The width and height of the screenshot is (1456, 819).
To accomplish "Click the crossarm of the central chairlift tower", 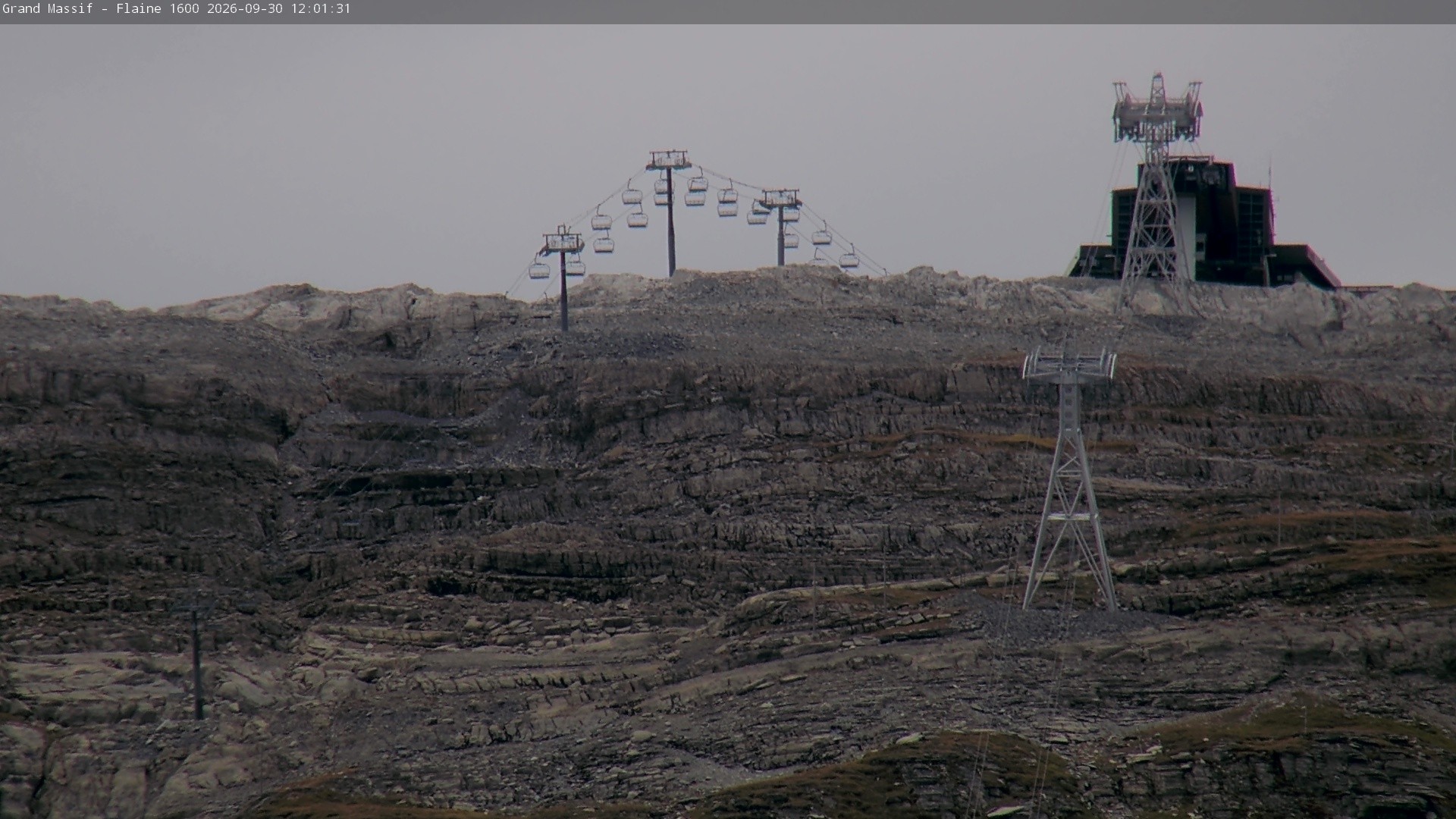I will [x=669, y=159].
